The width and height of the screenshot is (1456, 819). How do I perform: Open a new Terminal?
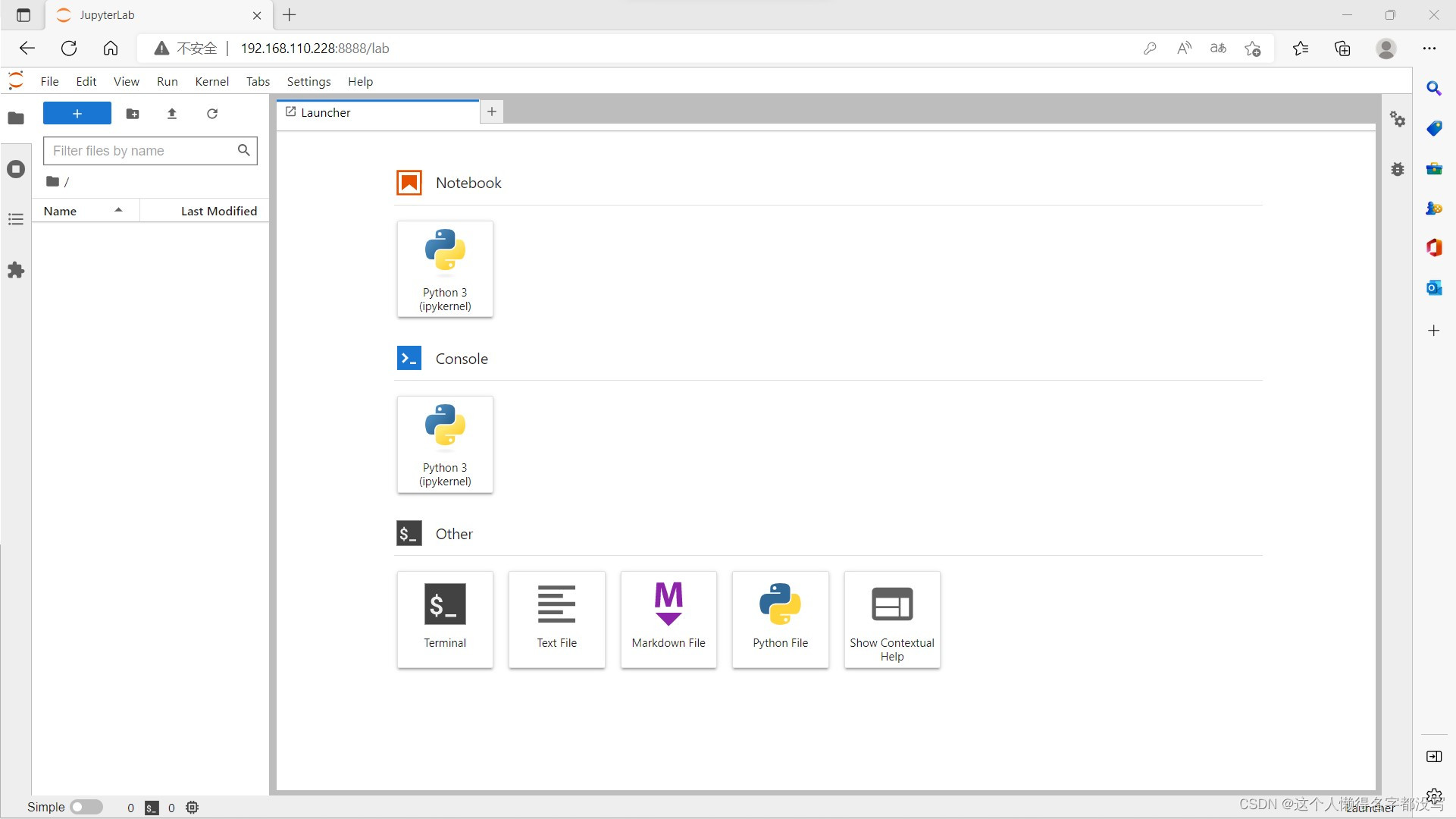pos(445,620)
